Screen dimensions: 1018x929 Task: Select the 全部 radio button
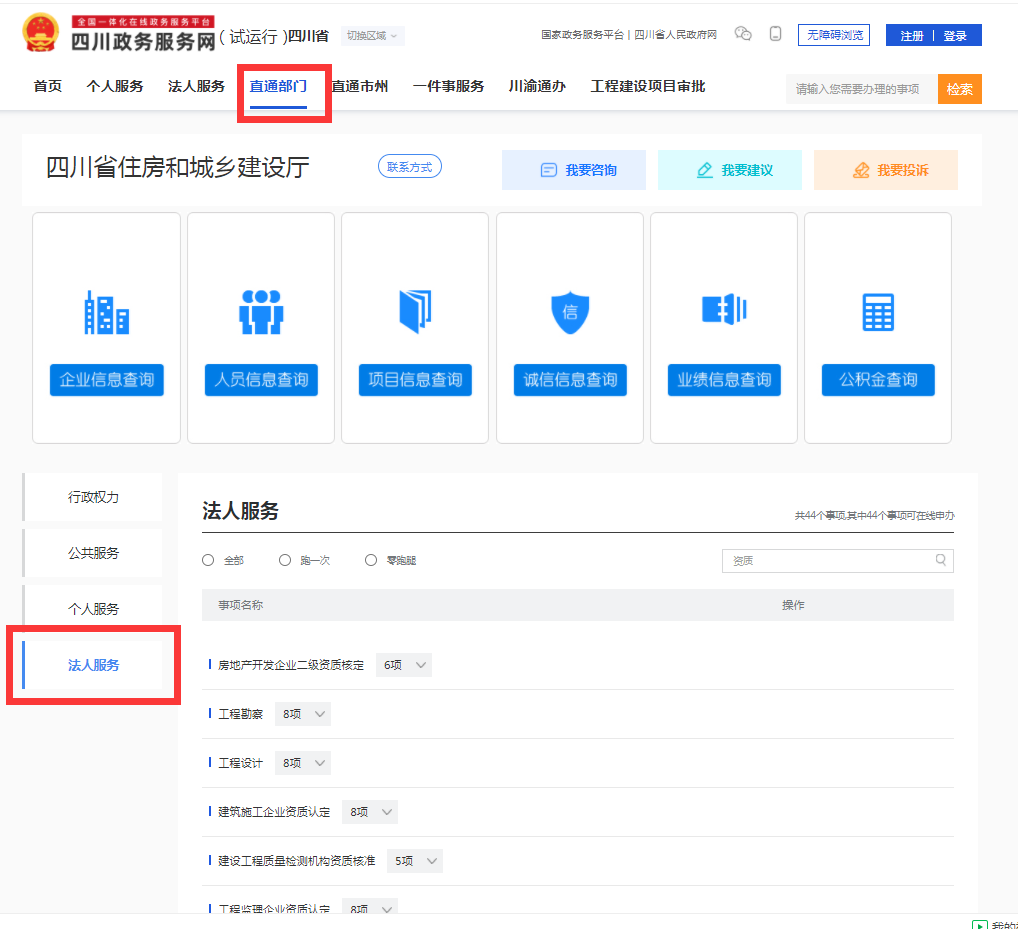208,560
